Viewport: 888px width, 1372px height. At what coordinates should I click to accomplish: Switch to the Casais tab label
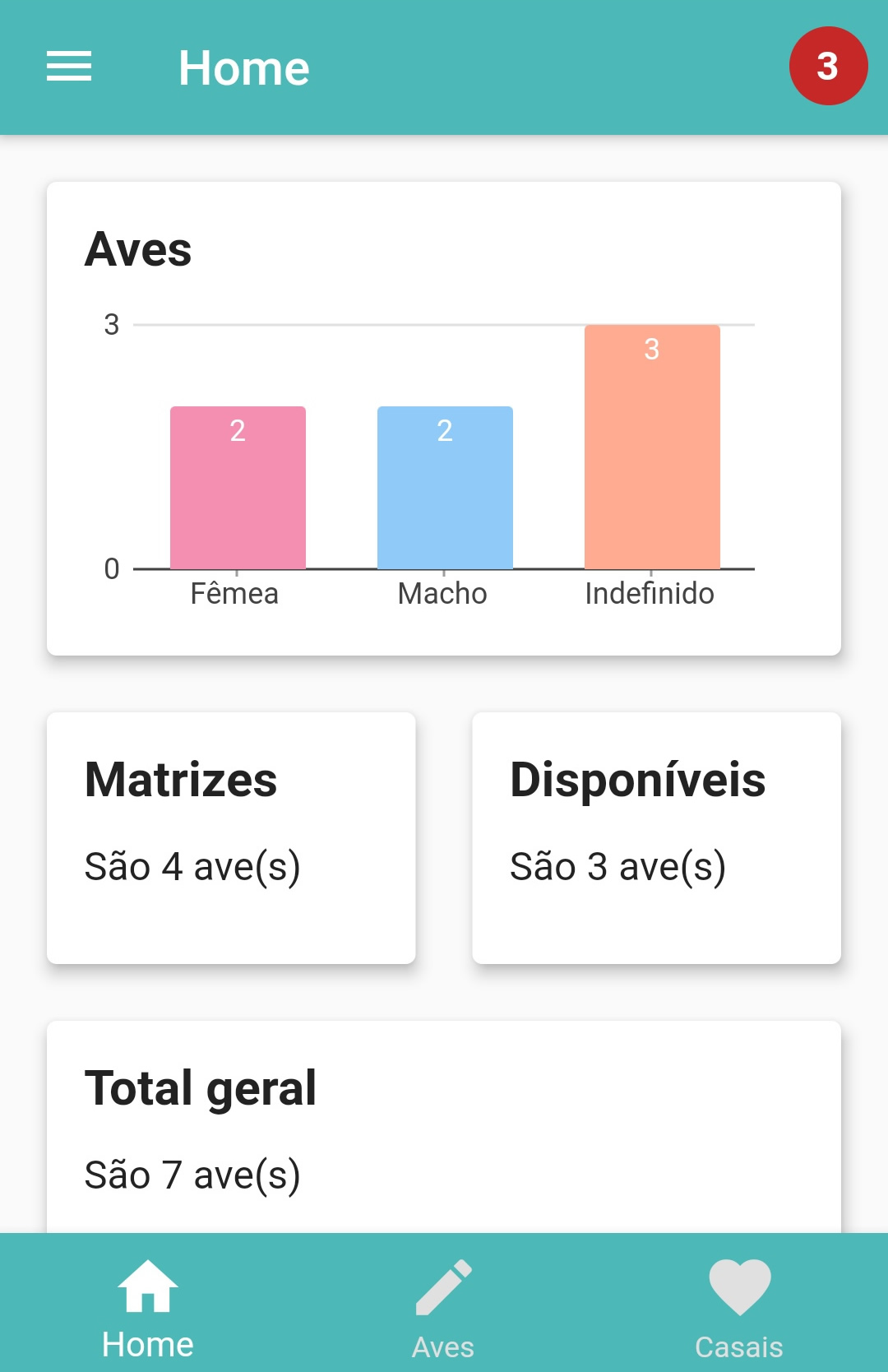pos(739,1347)
